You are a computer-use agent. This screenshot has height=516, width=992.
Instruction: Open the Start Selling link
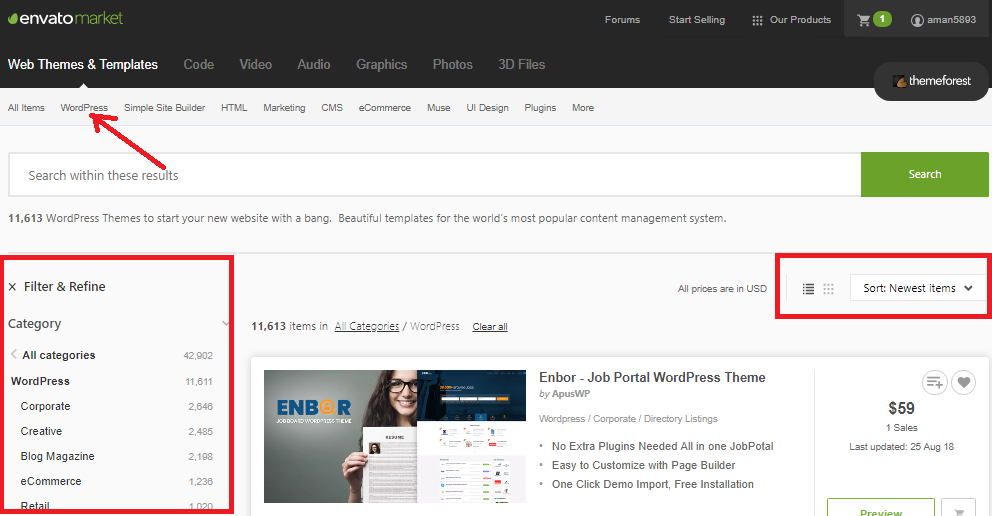coord(697,20)
